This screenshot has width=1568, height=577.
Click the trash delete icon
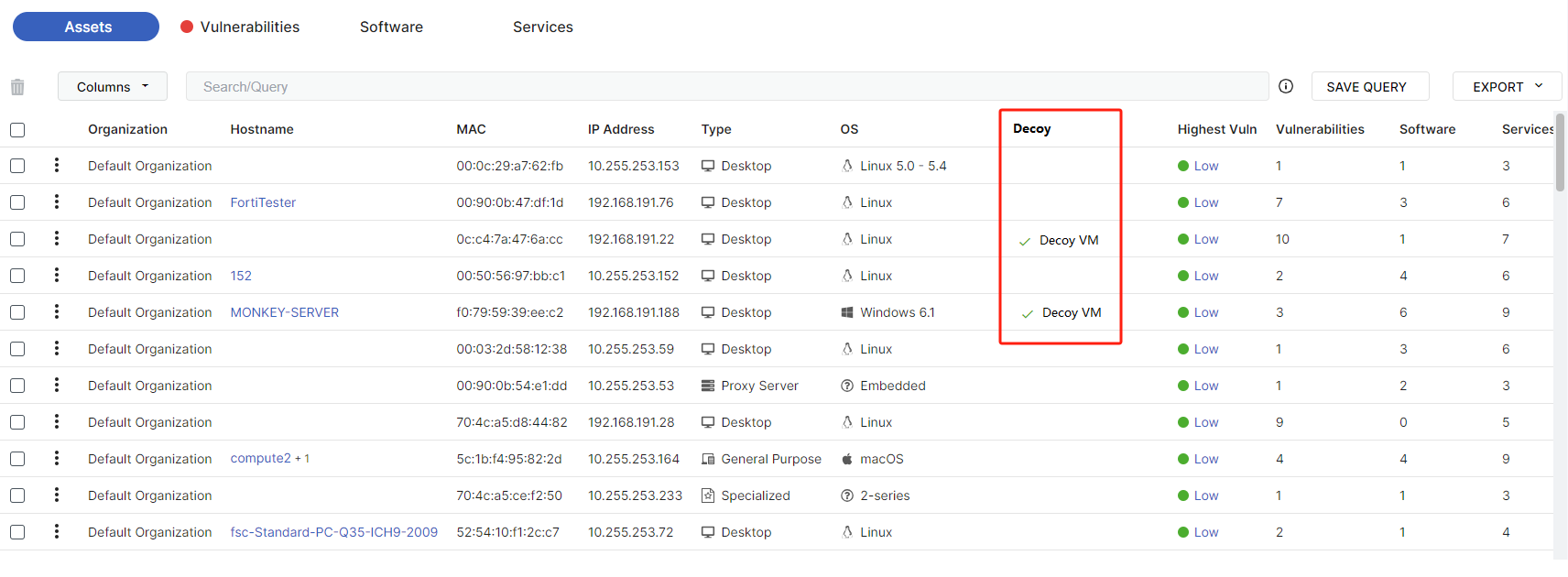[17, 87]
